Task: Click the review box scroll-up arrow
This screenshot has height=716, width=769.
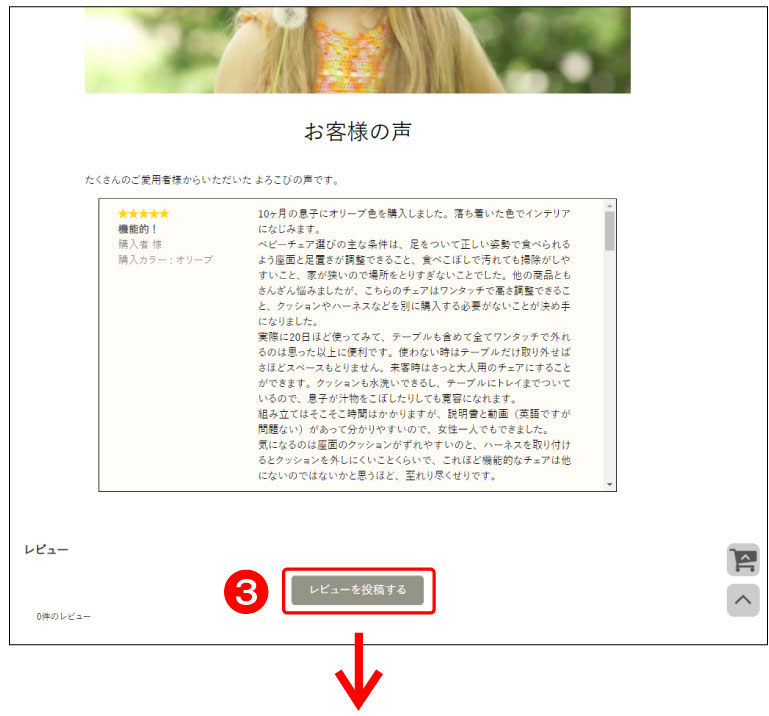Action: [x=609, y=205]
